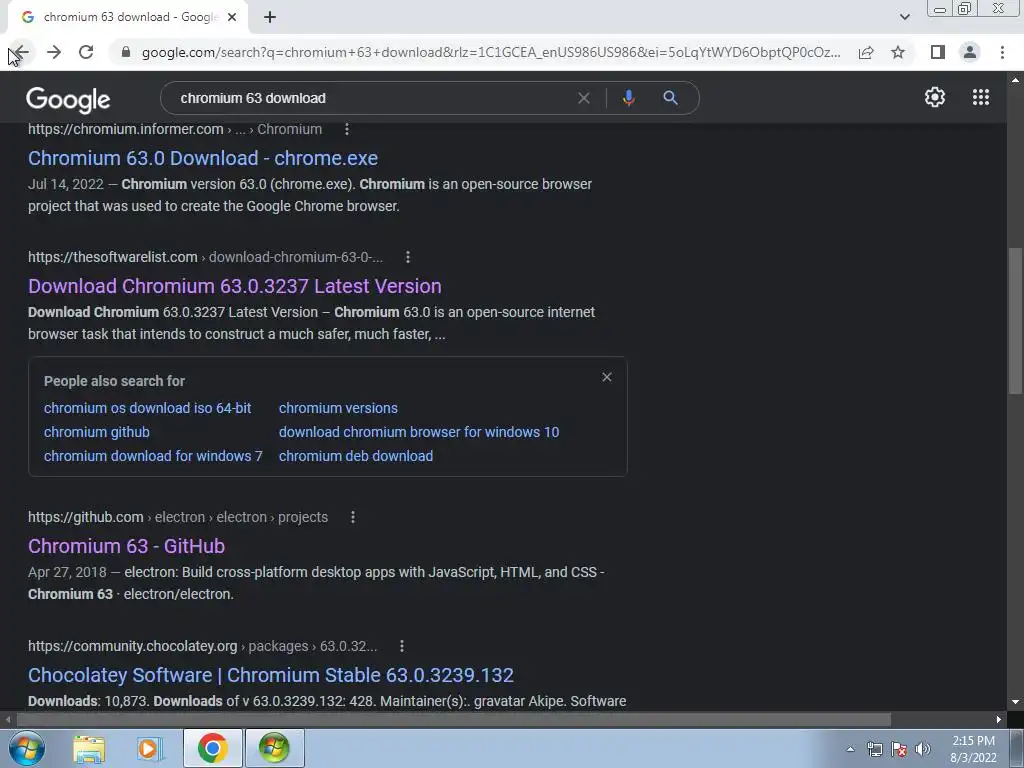Click the scroll up arrow button
Screen dimensions: 1024x768
(x=1015, y=80)
